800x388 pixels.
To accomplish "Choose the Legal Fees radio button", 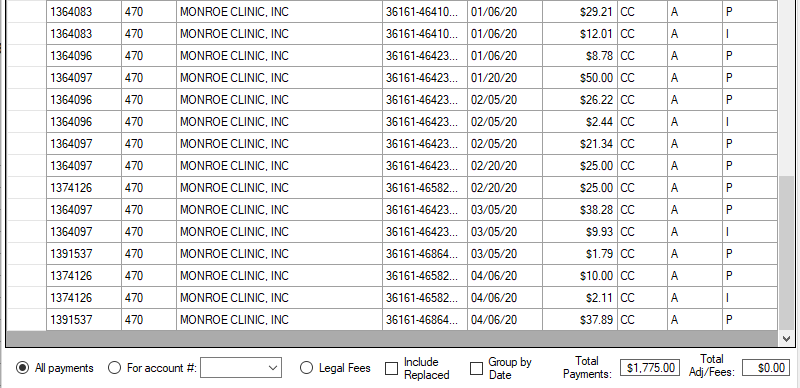I will click(x=306, y=368).
